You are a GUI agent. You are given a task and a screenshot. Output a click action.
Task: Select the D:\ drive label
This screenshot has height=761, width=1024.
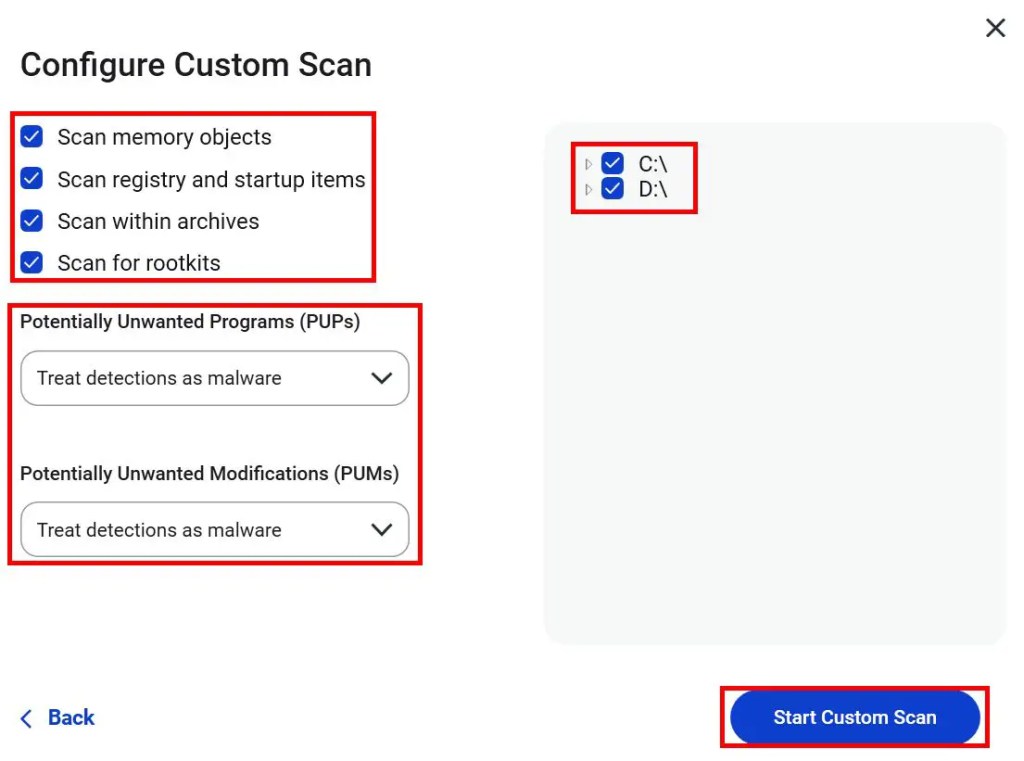652,189
